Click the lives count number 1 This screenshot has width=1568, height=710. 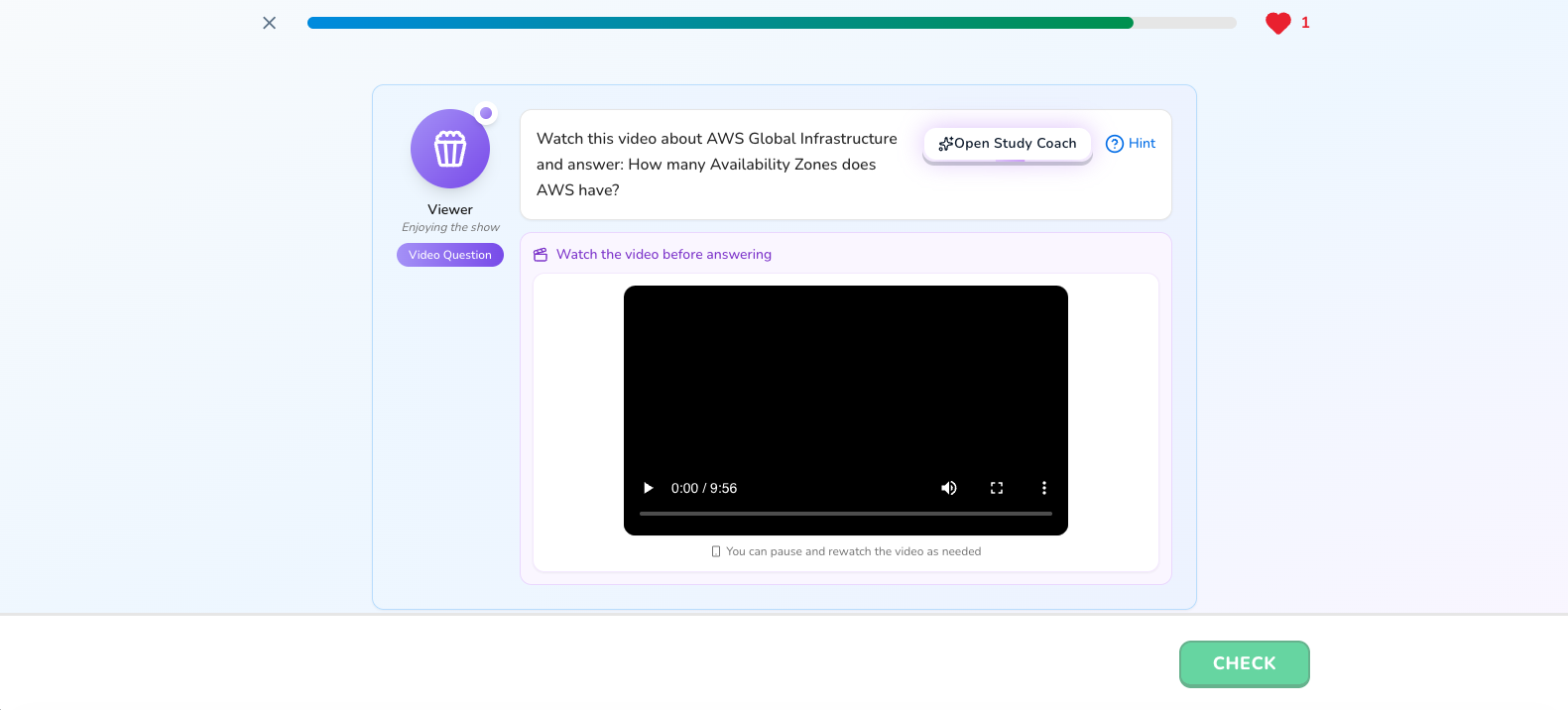point(1305,23)
